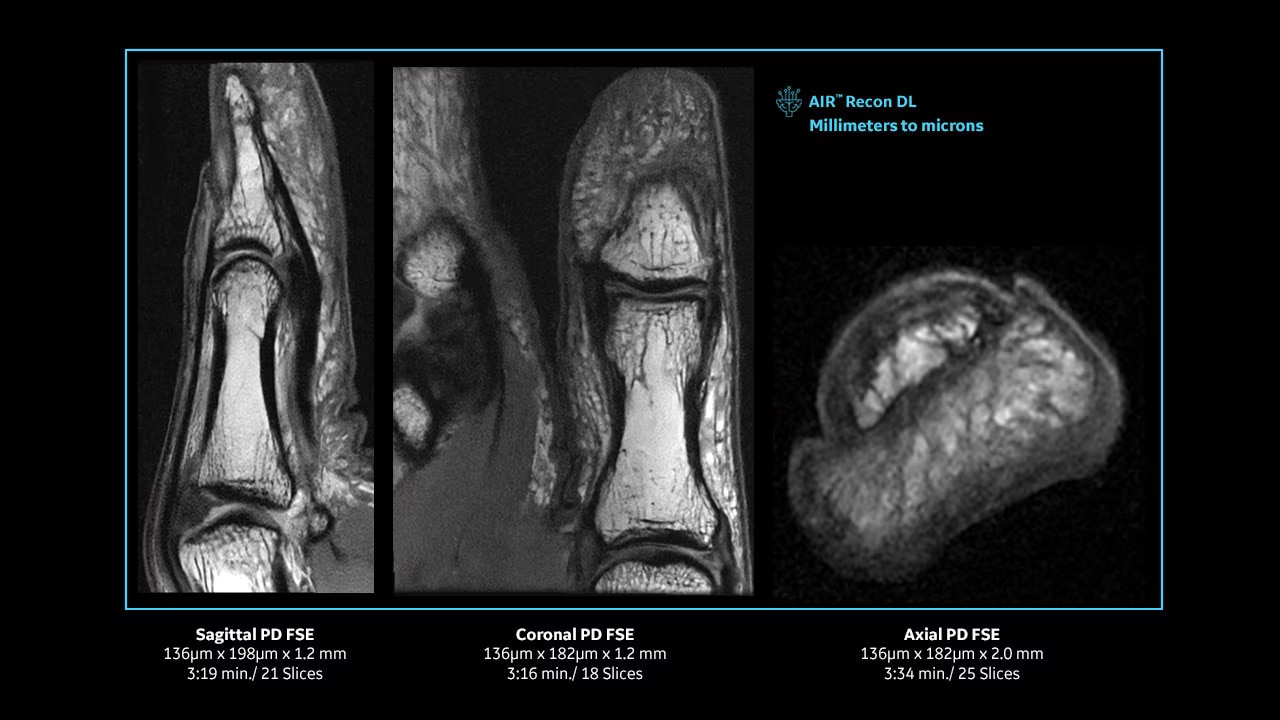Click the 3:19 min./ 21 Slices caption

pyautogui.click(x=255, y=674)
